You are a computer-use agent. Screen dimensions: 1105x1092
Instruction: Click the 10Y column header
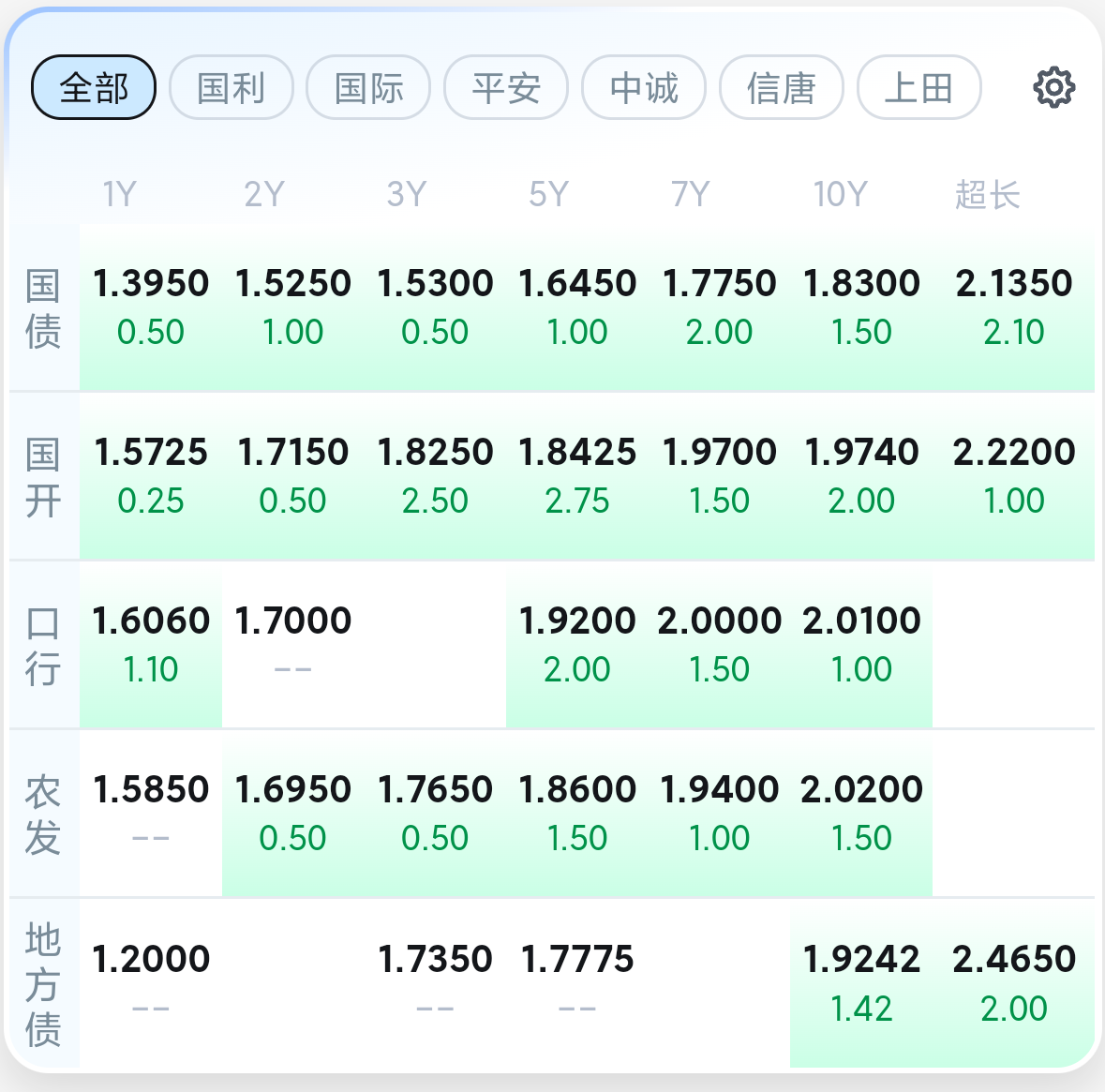[x=840, y=195]
